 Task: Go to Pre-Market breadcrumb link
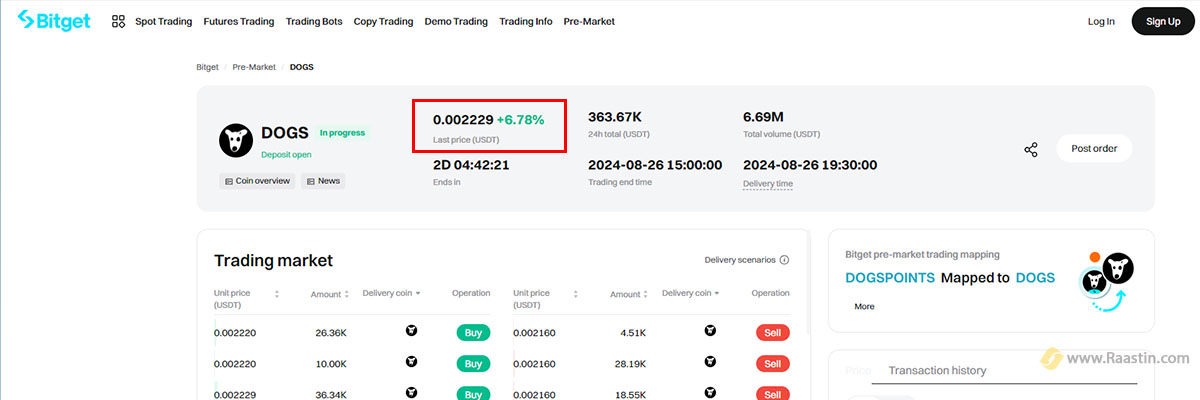(253, 67)
